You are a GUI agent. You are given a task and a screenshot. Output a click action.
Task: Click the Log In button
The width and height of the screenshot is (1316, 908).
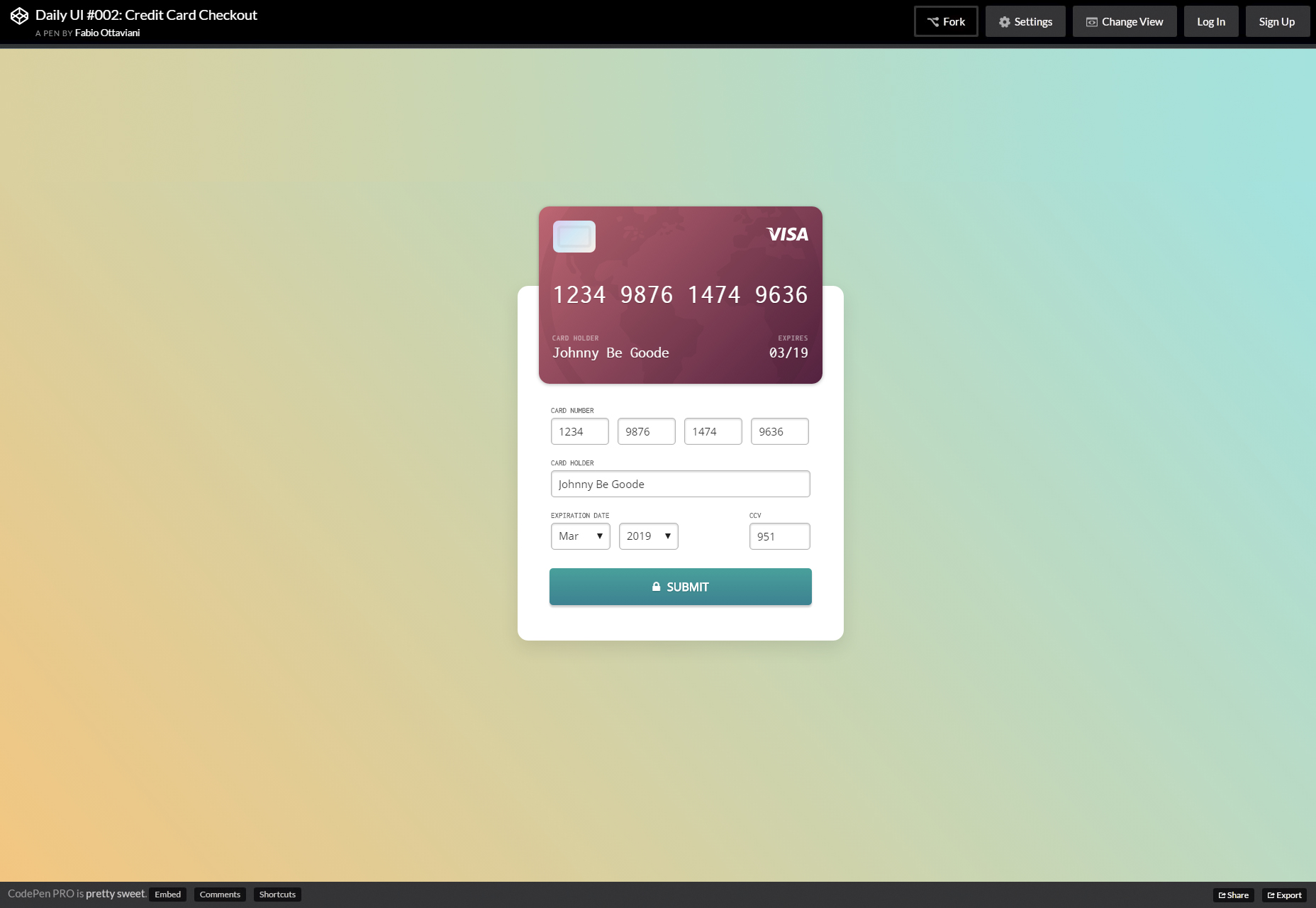point(1211,21)
